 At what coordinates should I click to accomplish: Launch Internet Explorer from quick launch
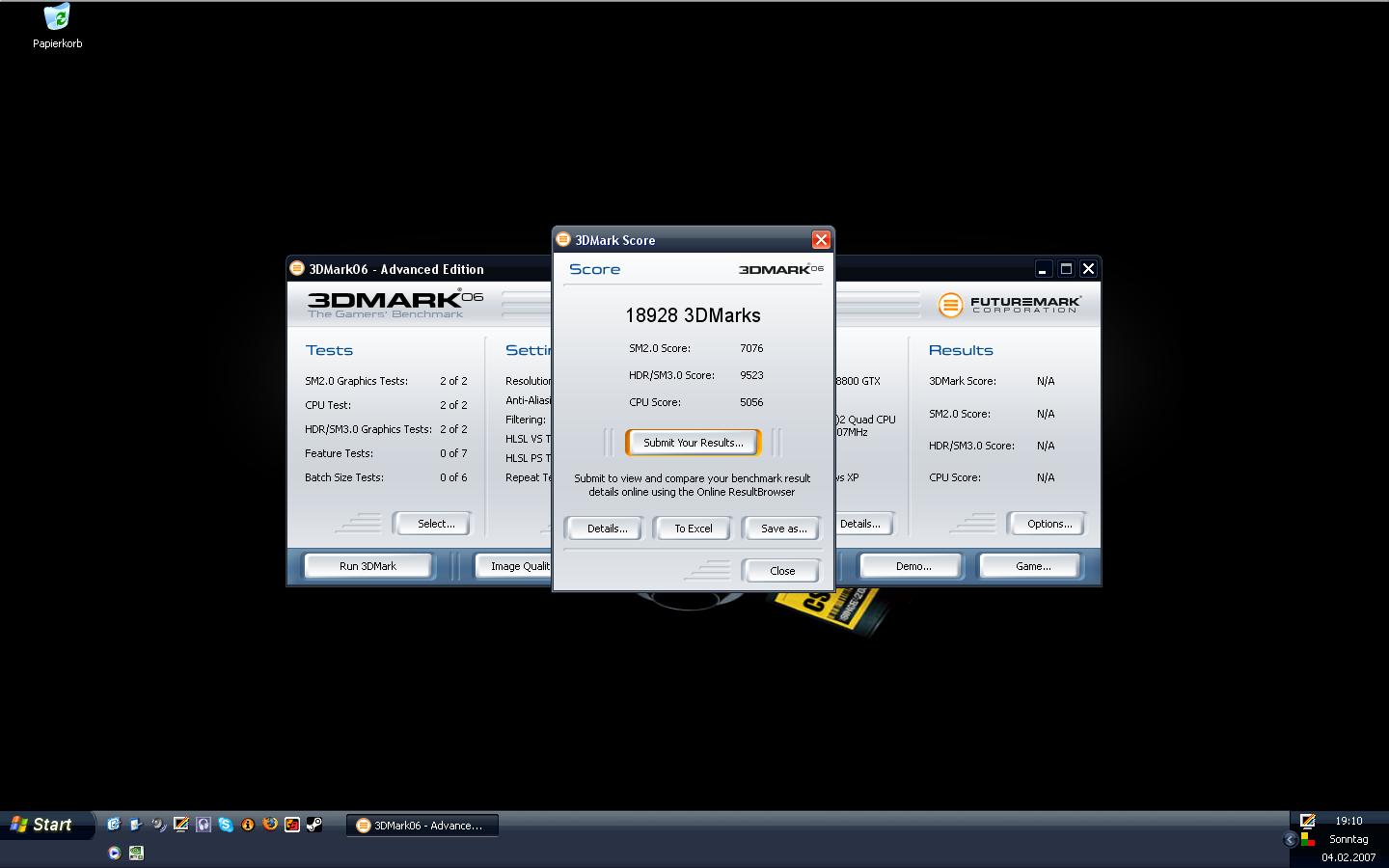point(114,825)
